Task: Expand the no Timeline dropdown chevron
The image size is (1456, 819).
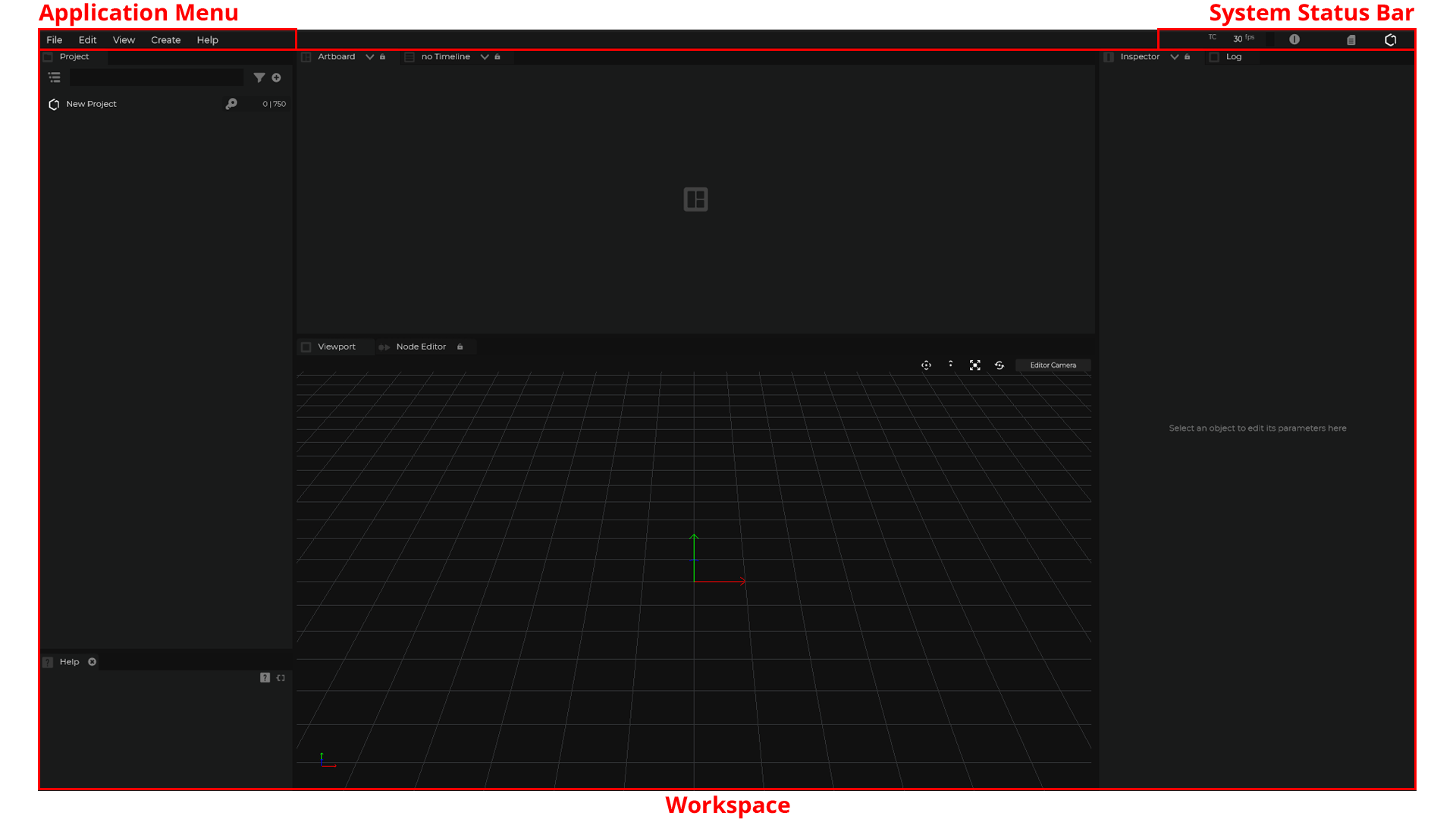Action: 485,57
